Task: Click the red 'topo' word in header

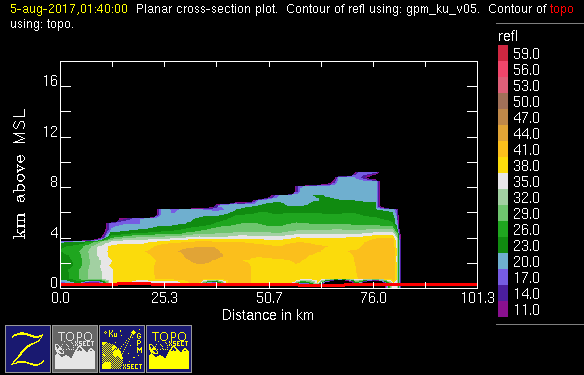Action: click(562, 9)
